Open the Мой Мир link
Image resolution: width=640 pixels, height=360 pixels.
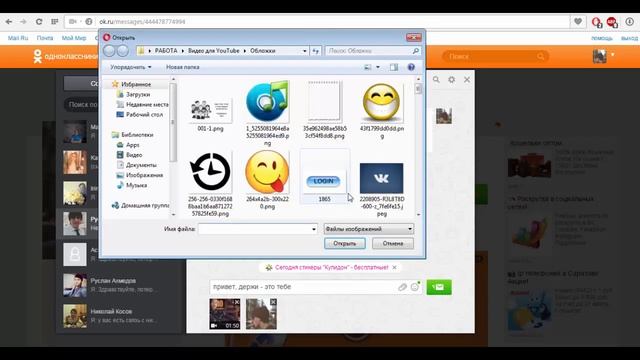pyautogui.click(x=74, y=38)
